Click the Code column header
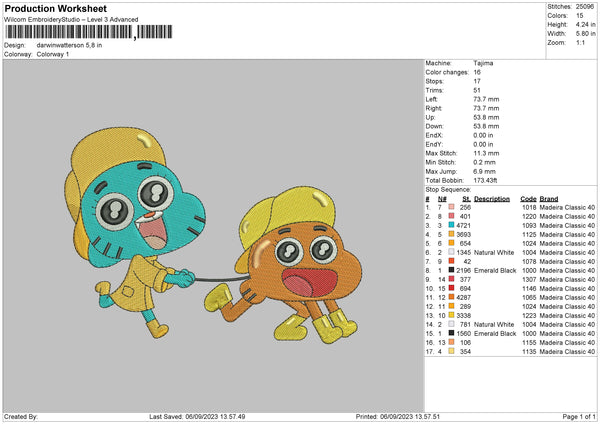The image size is (600, 424). click(x=528, y=198)
